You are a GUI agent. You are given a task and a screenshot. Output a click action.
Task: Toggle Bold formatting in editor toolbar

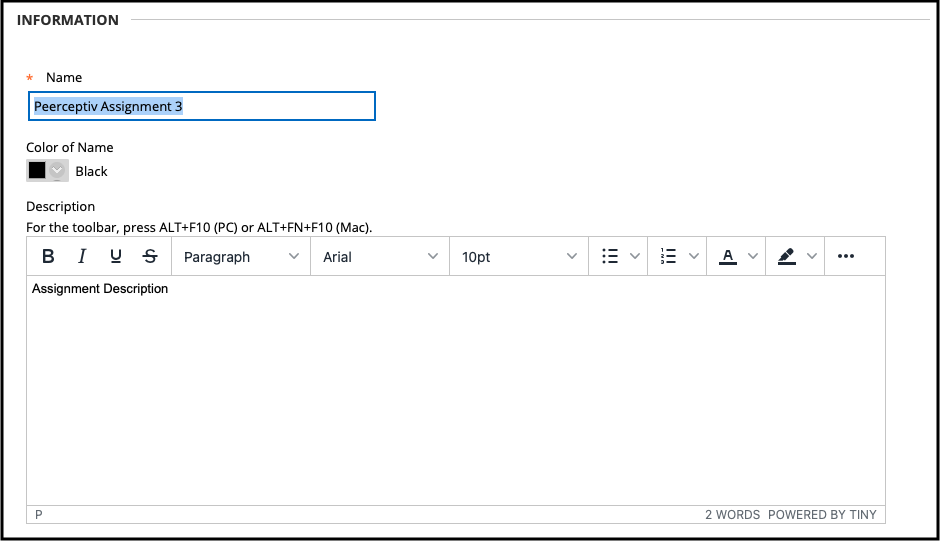(x=48, y=257)
